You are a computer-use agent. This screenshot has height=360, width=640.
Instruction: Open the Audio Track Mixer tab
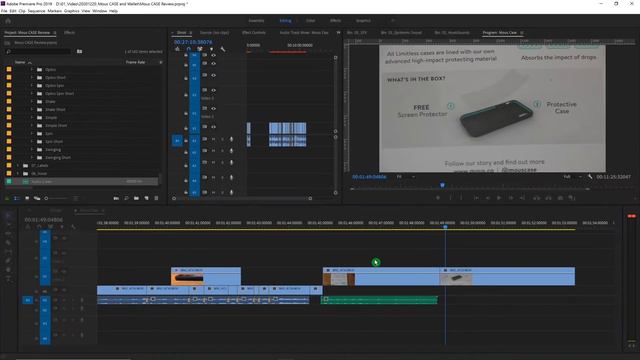coord(304,32)
